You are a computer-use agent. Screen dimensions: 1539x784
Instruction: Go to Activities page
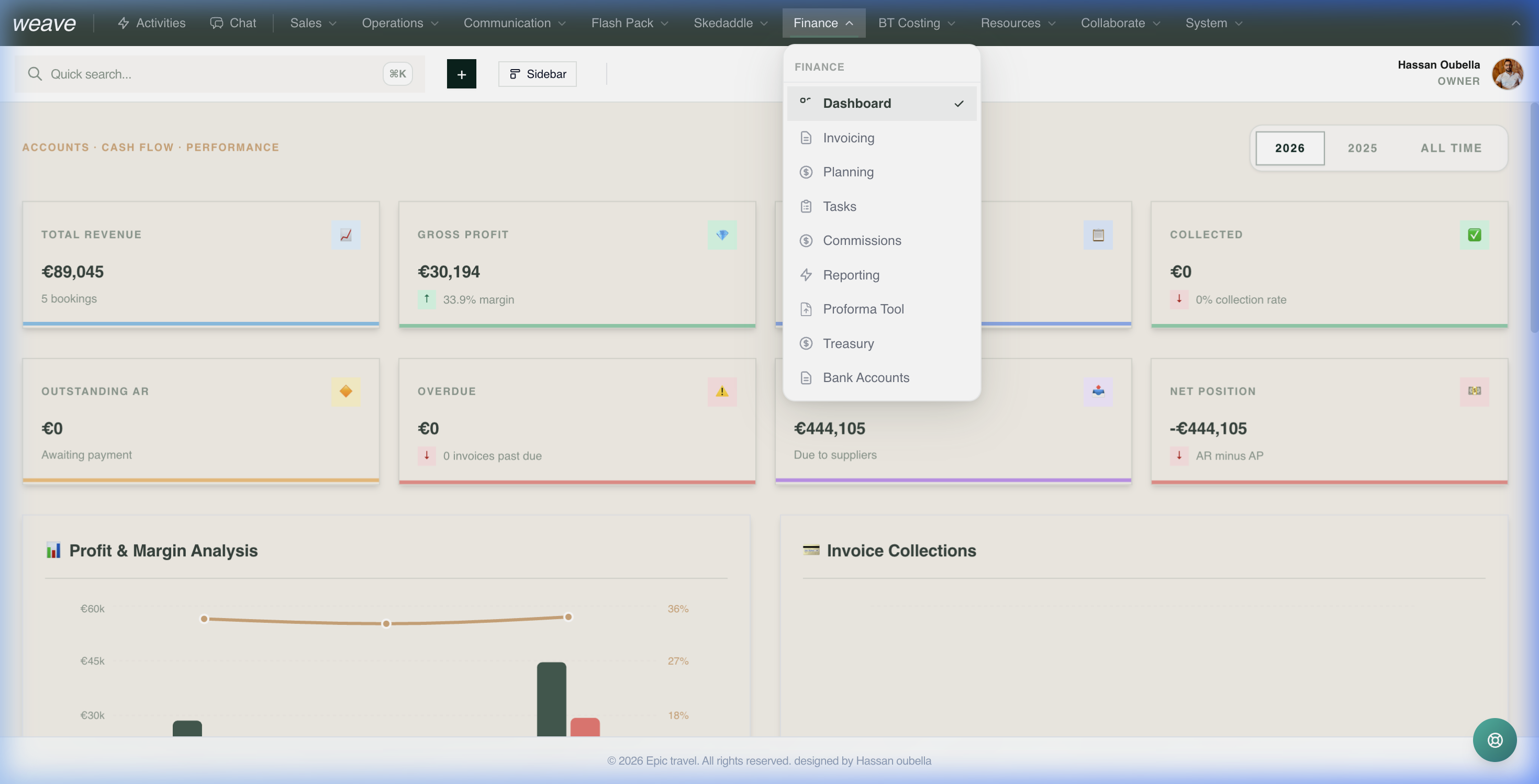click(x=151, y=23)
